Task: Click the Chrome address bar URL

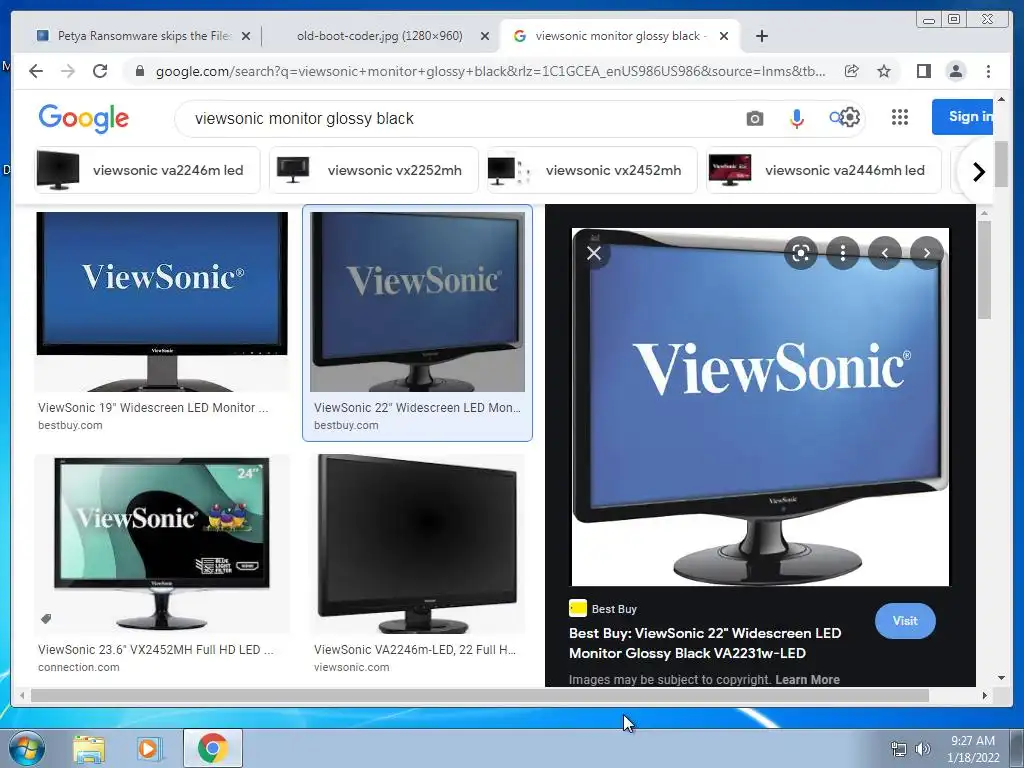Action: click(490, 71)
